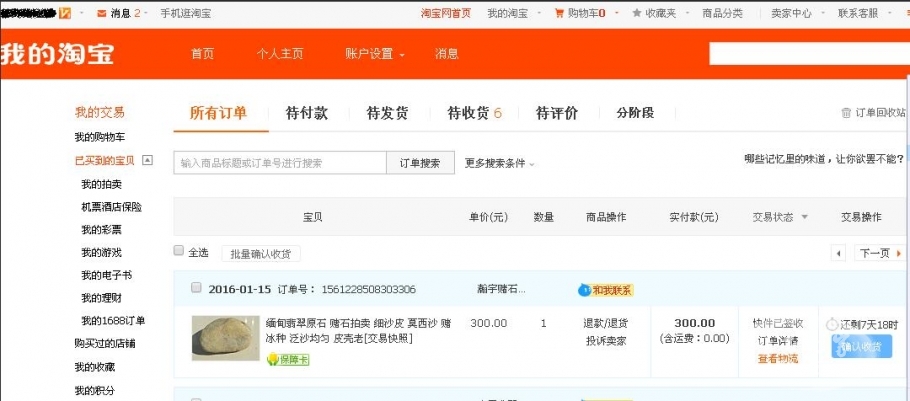Open 我的购物车 in sidebar
This screenshot has height=401, width=910.
[x=100, y=138]
